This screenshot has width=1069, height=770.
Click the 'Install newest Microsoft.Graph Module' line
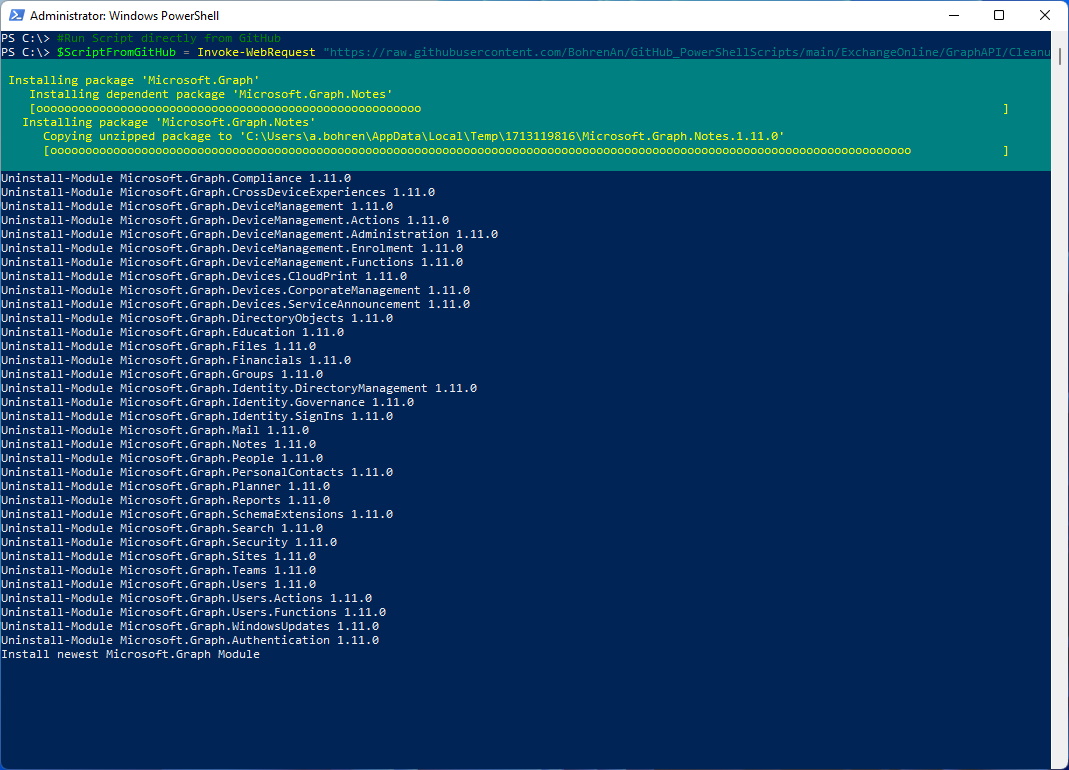click(131, 654)
